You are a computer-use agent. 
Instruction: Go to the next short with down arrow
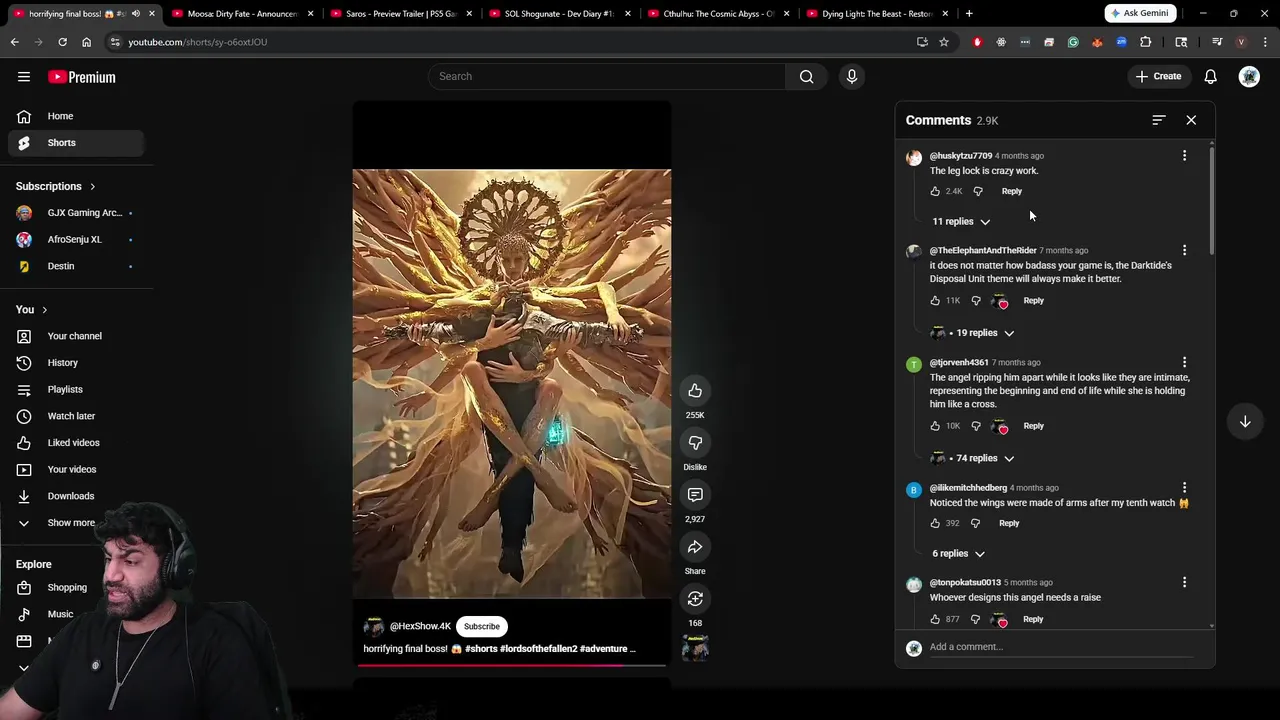coord(1245,422)
